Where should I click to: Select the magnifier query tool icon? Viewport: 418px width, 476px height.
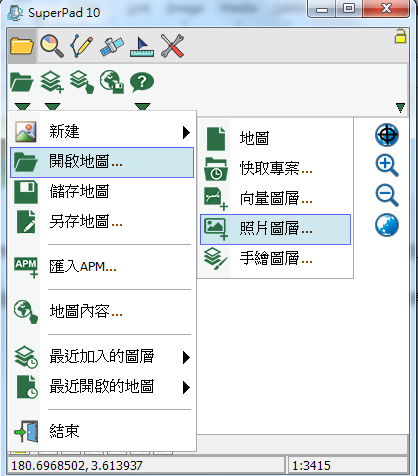pos(52,46)
